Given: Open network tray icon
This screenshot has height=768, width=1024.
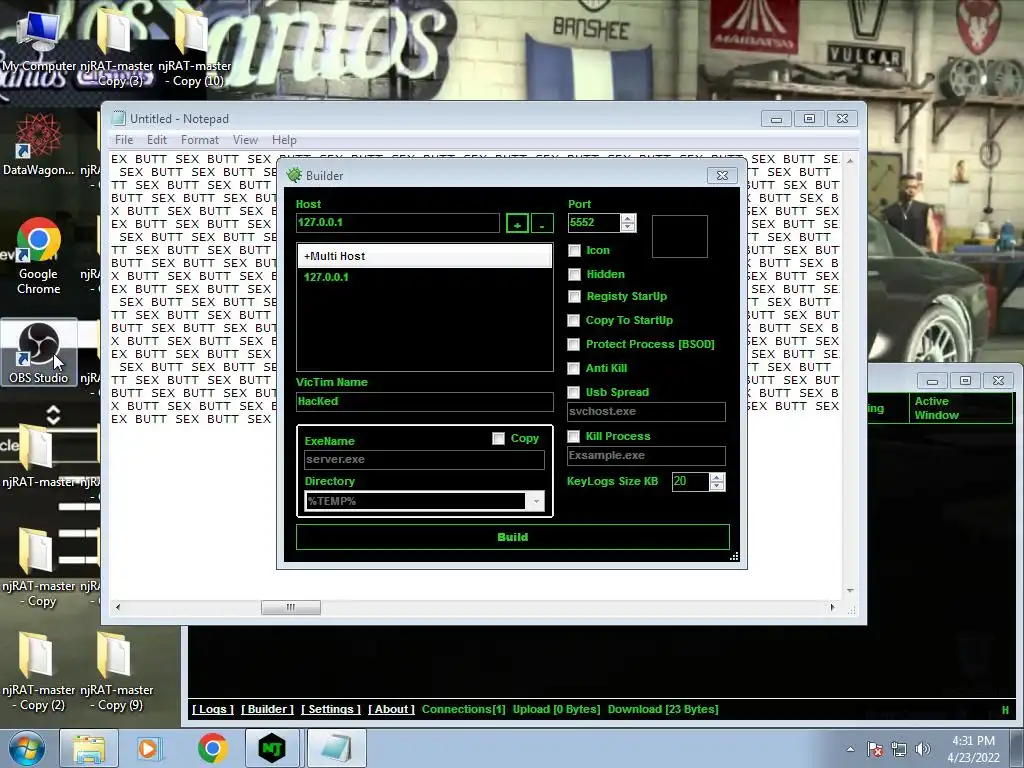Looking at the screenshot, I should point(899,749).
